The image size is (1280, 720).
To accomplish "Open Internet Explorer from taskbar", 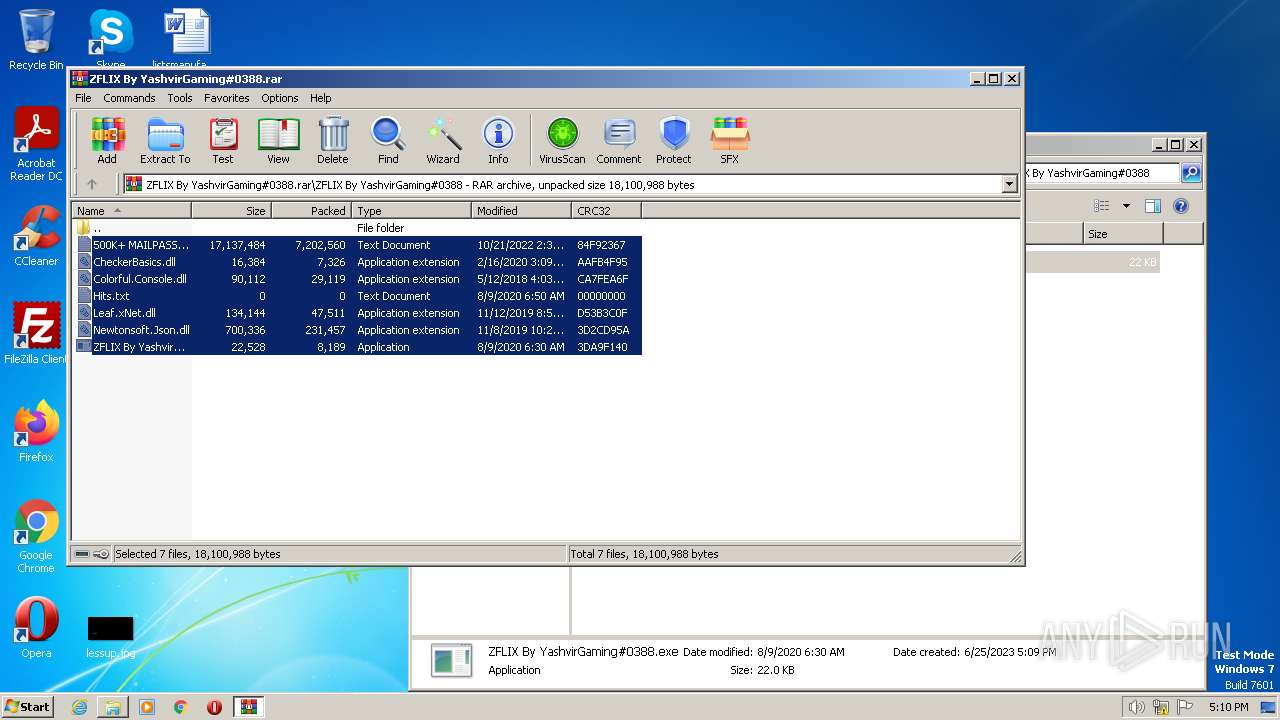I will (79, 707).
